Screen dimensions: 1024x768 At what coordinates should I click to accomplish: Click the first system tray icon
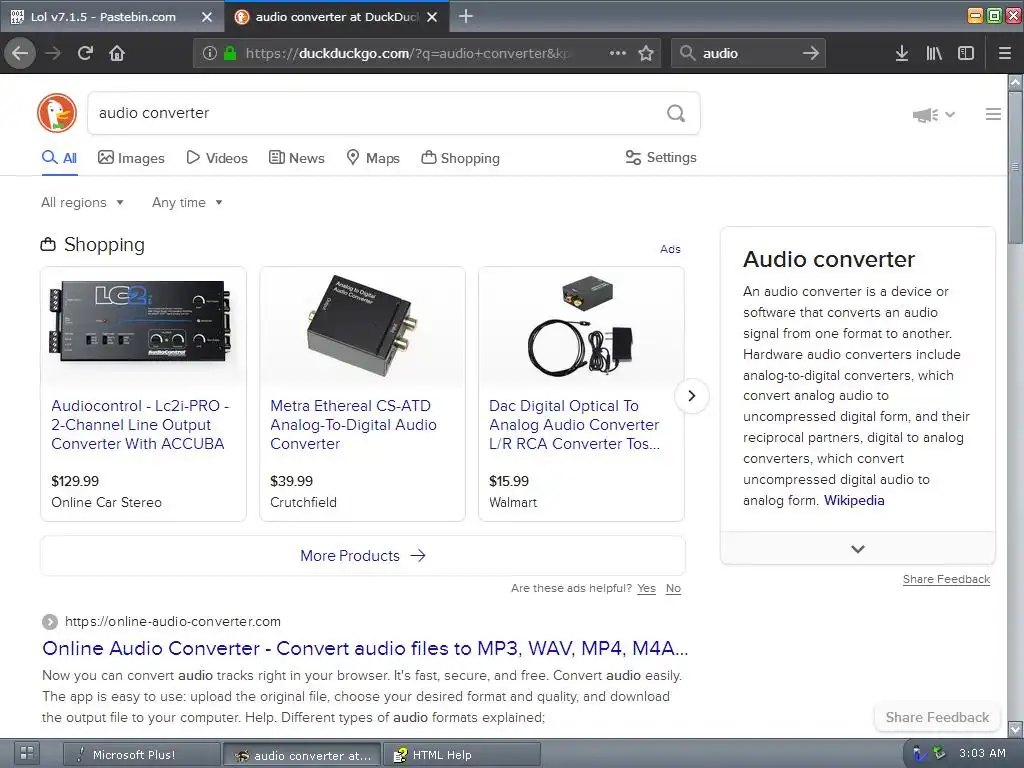tap(920, 754)
